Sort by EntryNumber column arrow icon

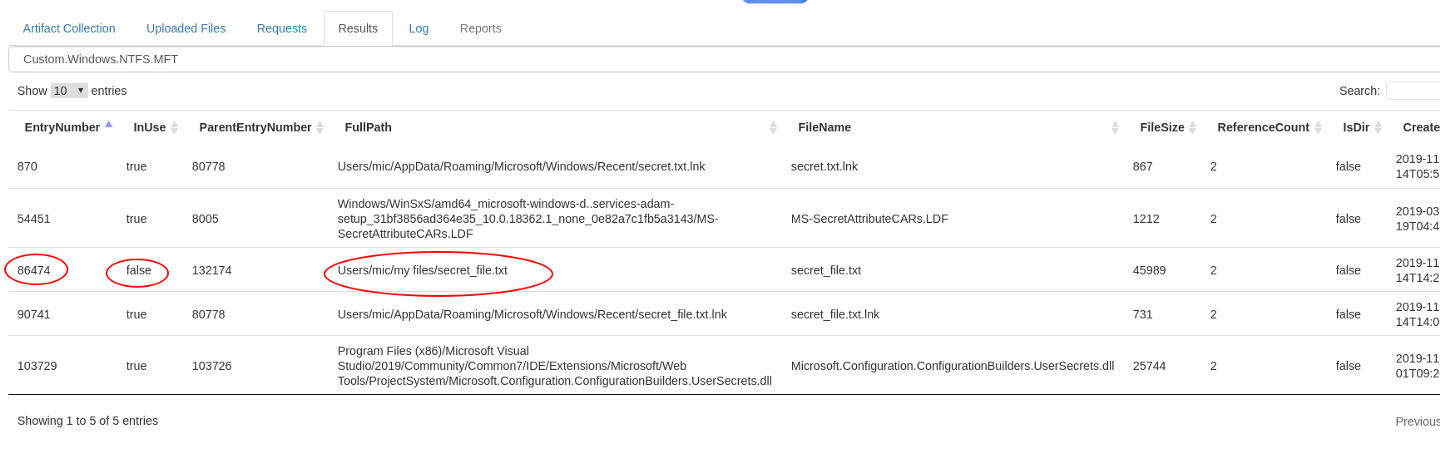point(108,126)
